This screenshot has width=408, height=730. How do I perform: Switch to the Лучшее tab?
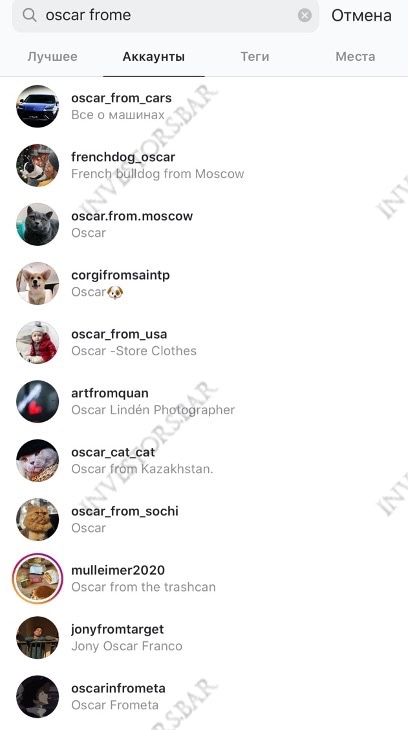tap(52, 57)
